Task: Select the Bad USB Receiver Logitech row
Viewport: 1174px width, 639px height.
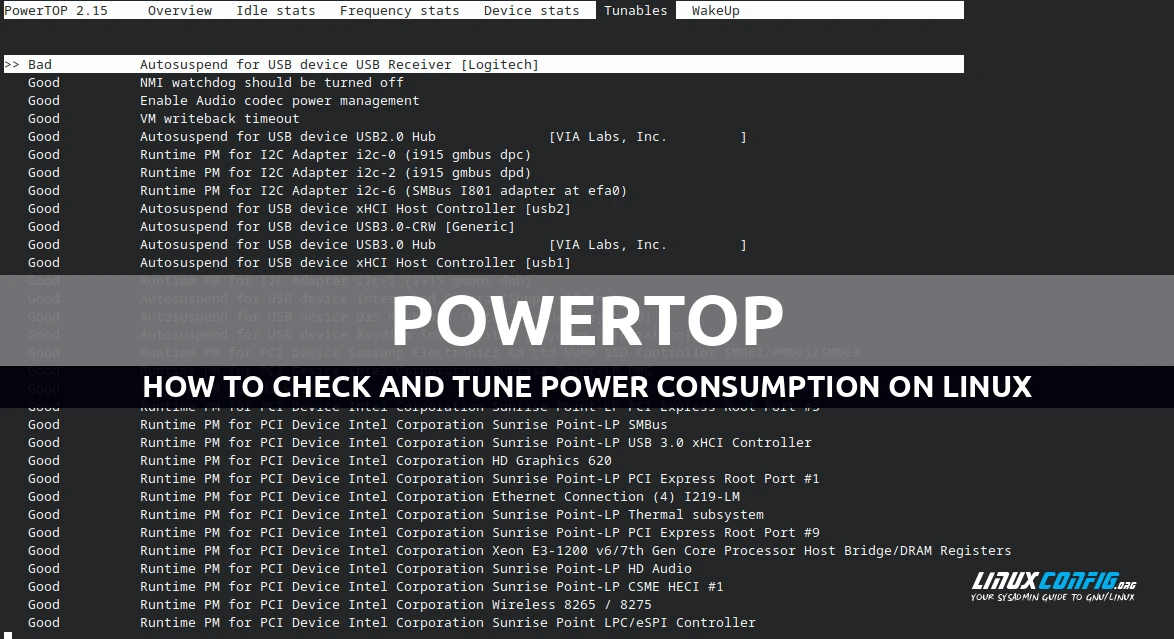Action: pos(484,64)
